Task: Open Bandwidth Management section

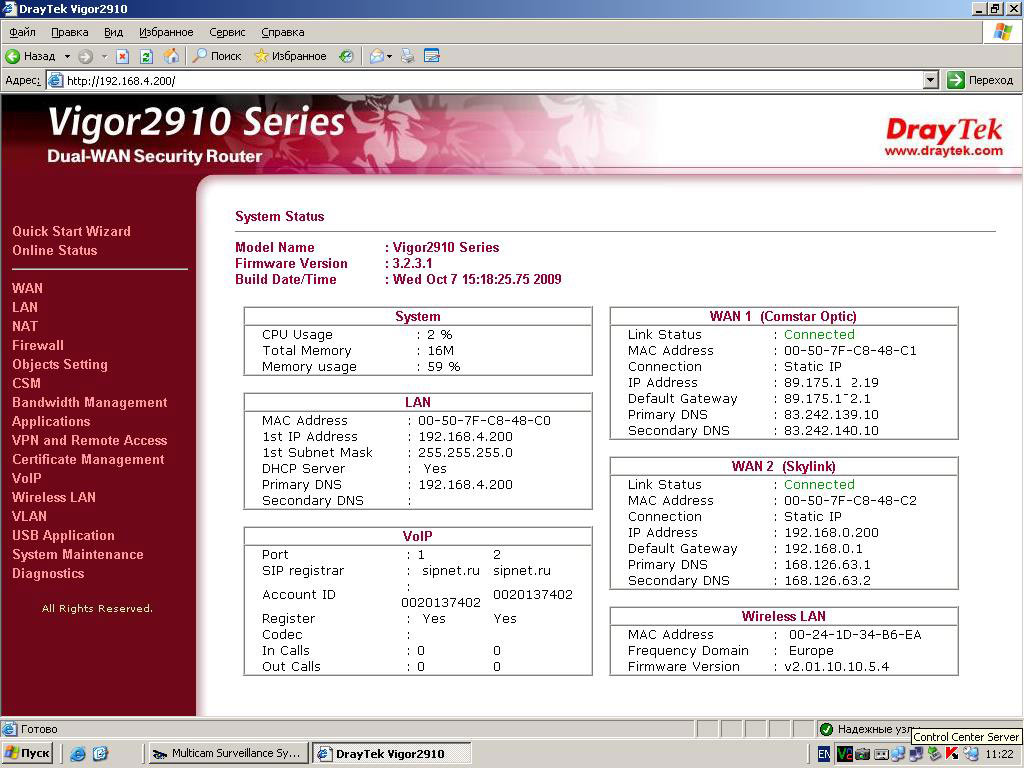Action: pos(89,402)
